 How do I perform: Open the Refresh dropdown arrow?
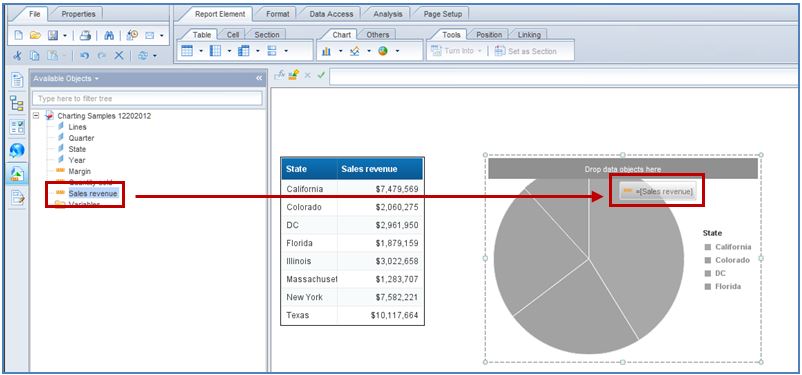pyautogui.click(x=155, y=56)
